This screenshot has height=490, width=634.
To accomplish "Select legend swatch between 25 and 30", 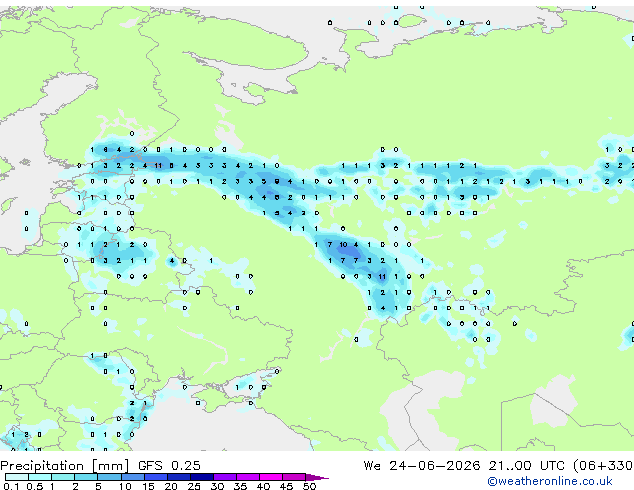I will pyautogui.click(x=201, y=477).
